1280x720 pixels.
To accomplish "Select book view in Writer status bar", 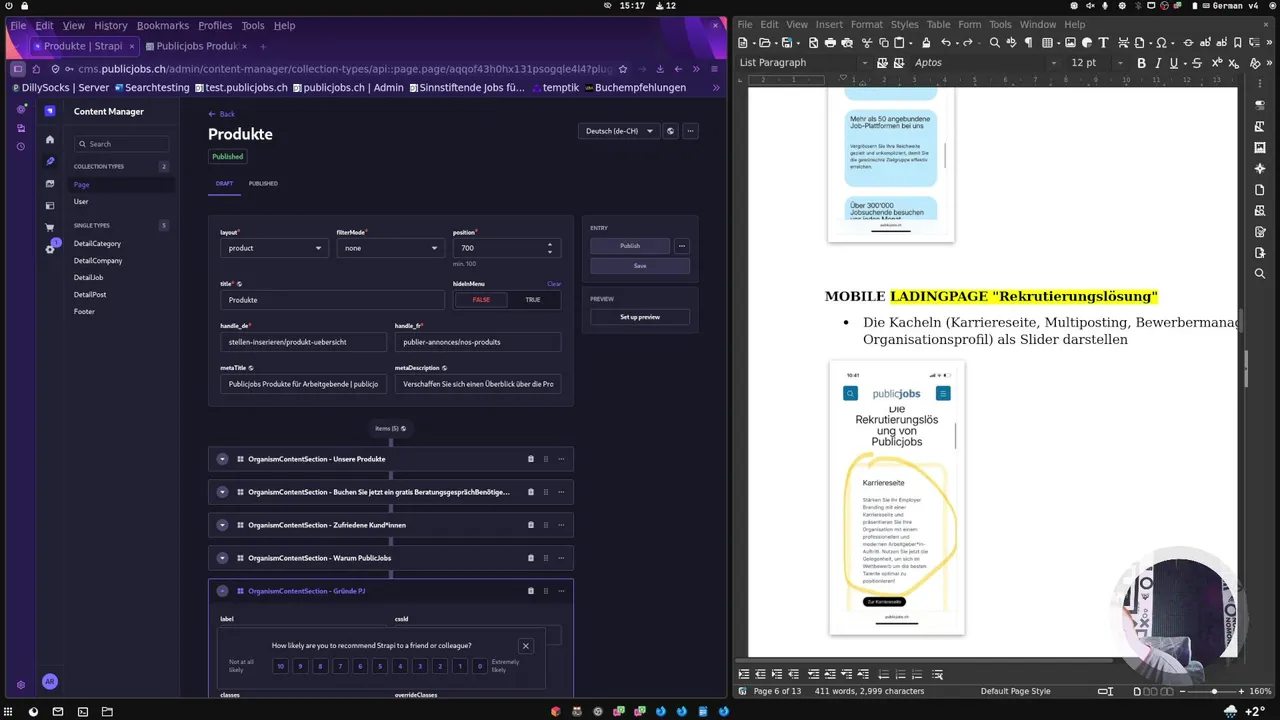I will tap(1167, 691).
